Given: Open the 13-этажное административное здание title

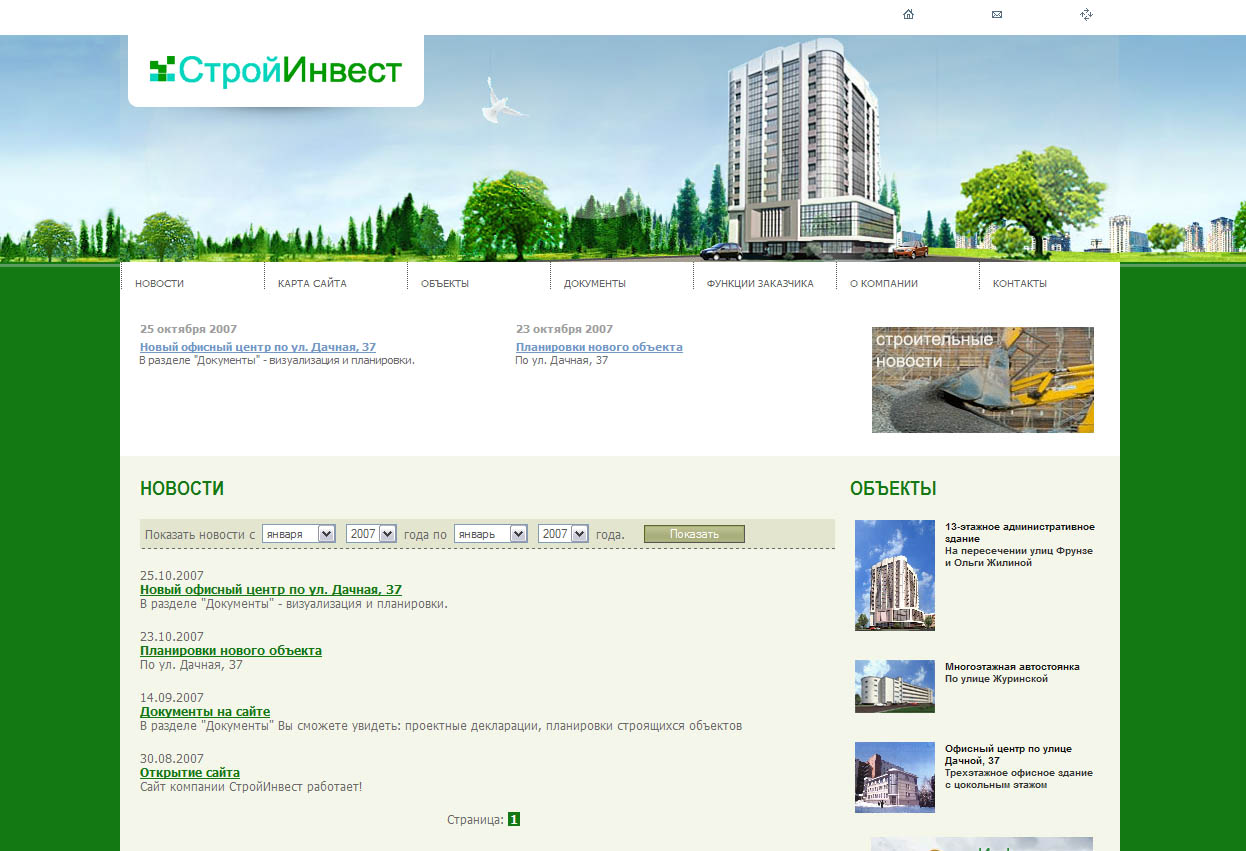Looking at the screenshot, I should point(1020,533).
